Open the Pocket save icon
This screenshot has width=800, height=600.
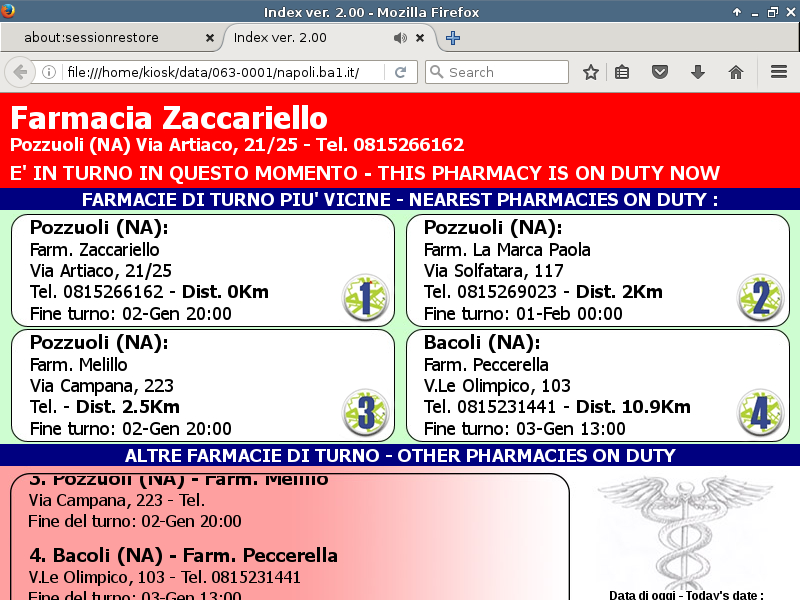(660, 72)
